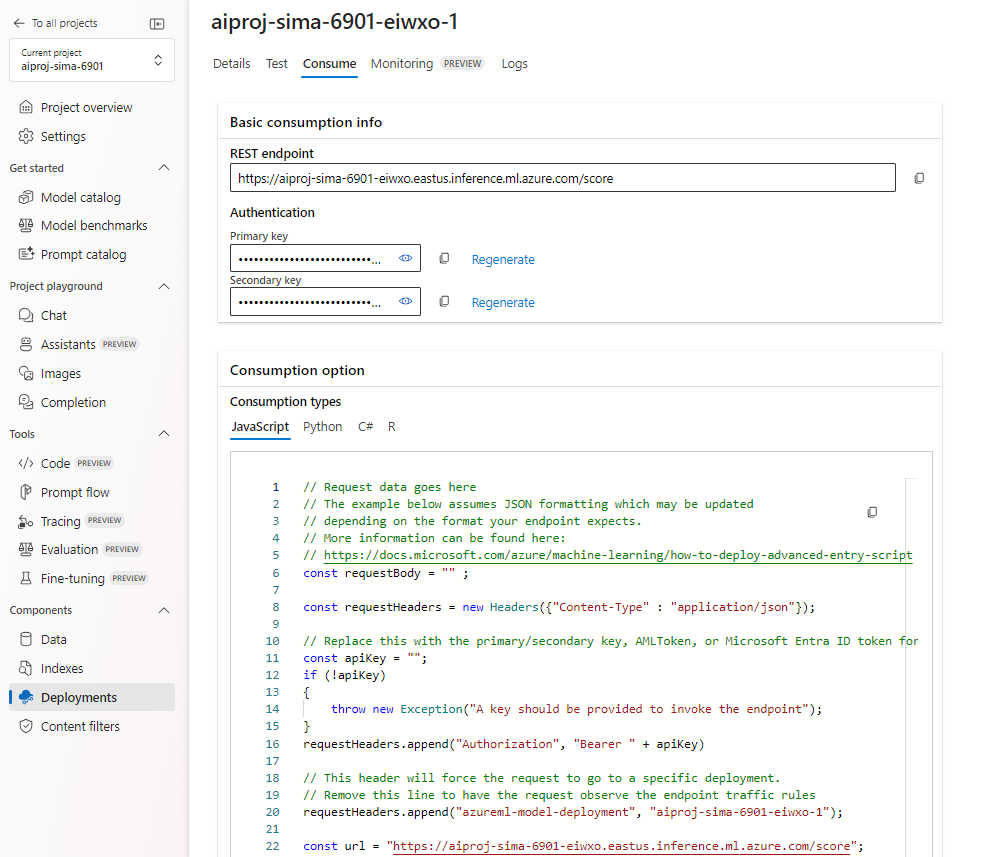Collapse the sidebar panel icon

coord(157,24)
